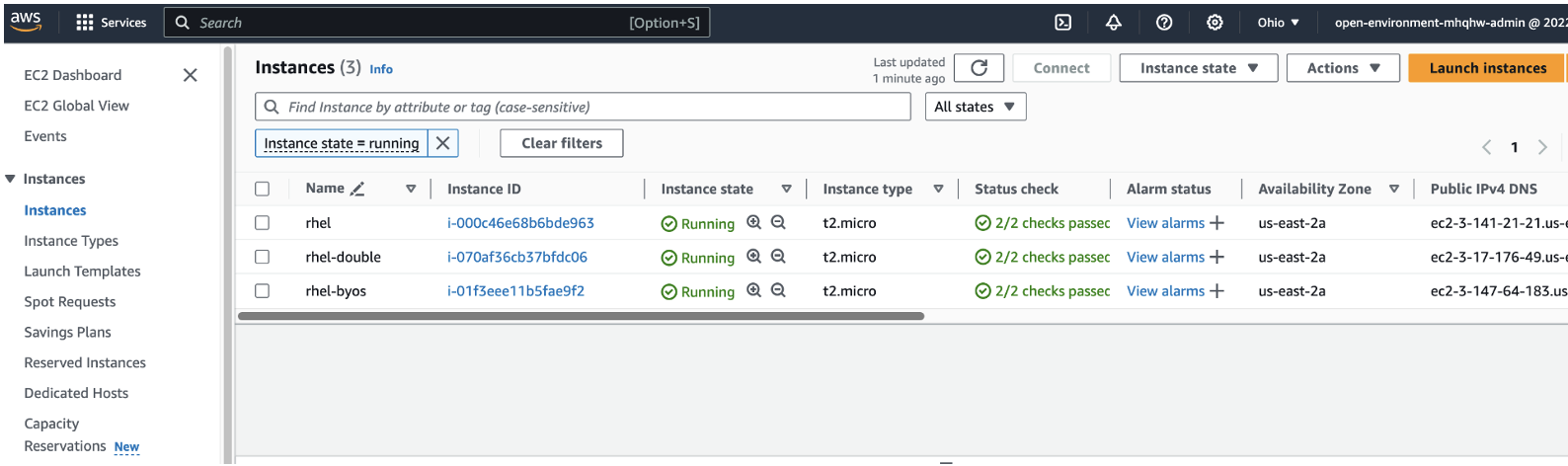Open the settings gear icon
The width and height of the screenshot is (1568, 466).
[x=1215, y=23]
